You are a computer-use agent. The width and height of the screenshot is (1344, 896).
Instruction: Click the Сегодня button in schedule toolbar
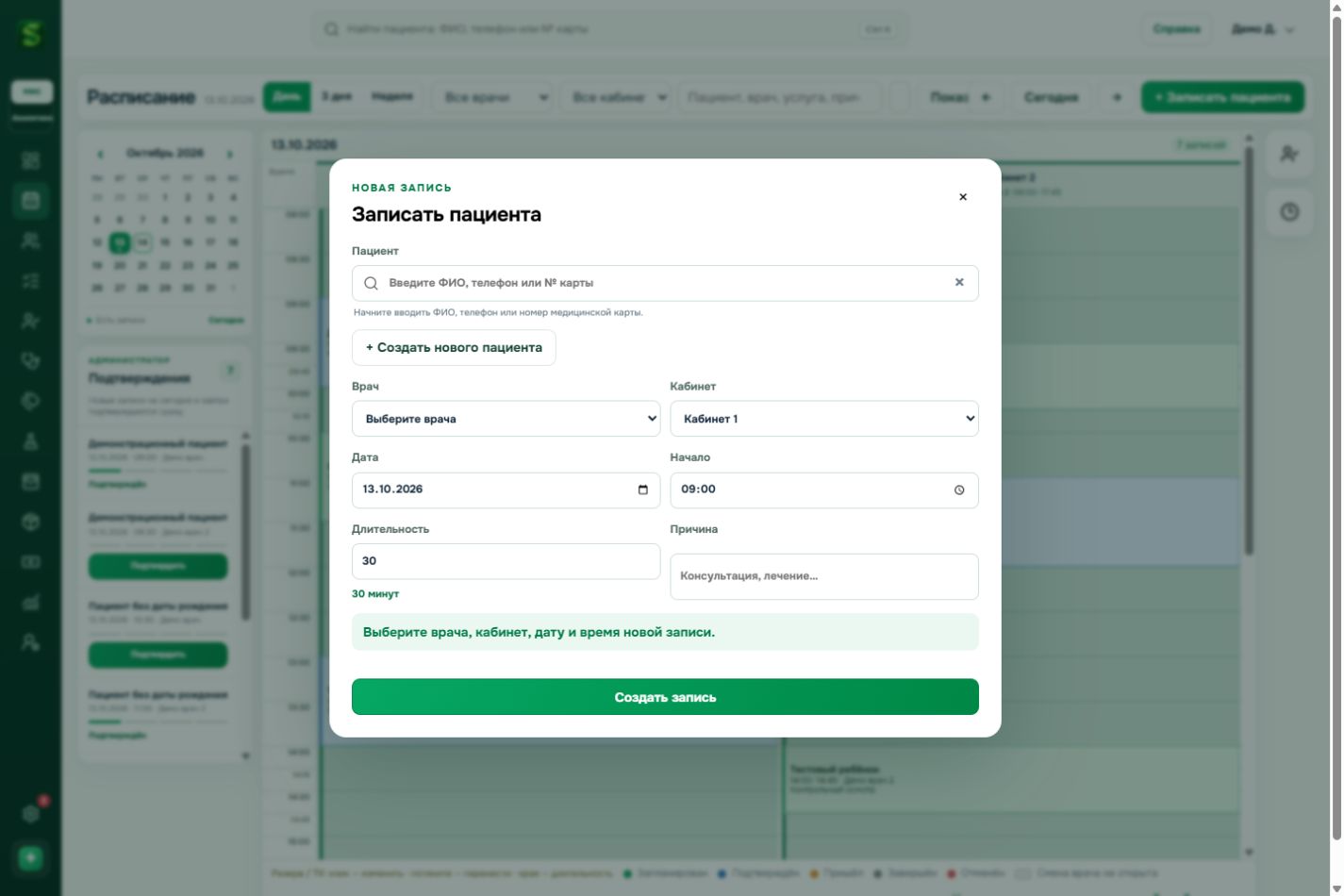(1052, 97)
